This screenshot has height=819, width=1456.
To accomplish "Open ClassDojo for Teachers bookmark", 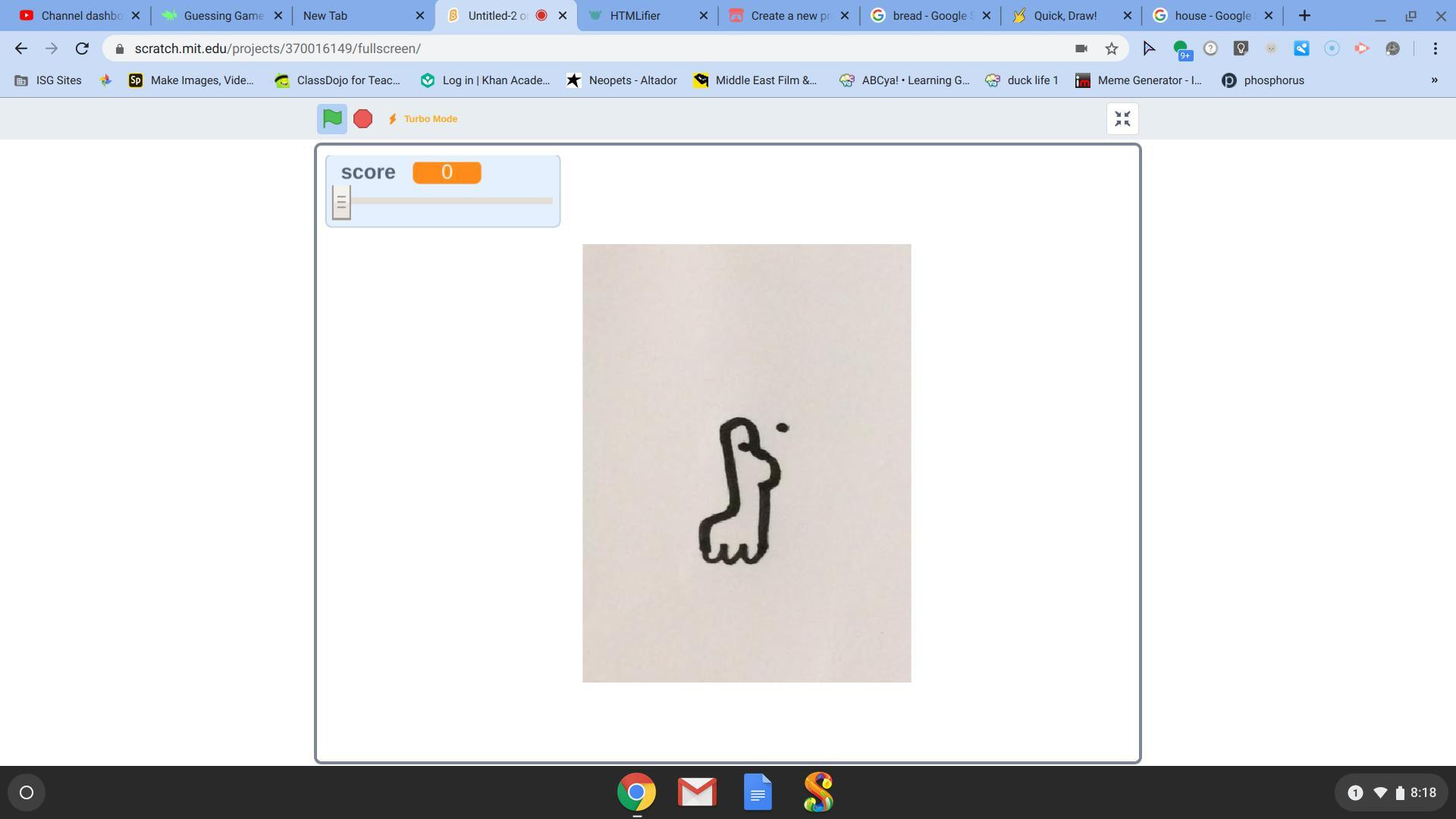I will [337, 80].
